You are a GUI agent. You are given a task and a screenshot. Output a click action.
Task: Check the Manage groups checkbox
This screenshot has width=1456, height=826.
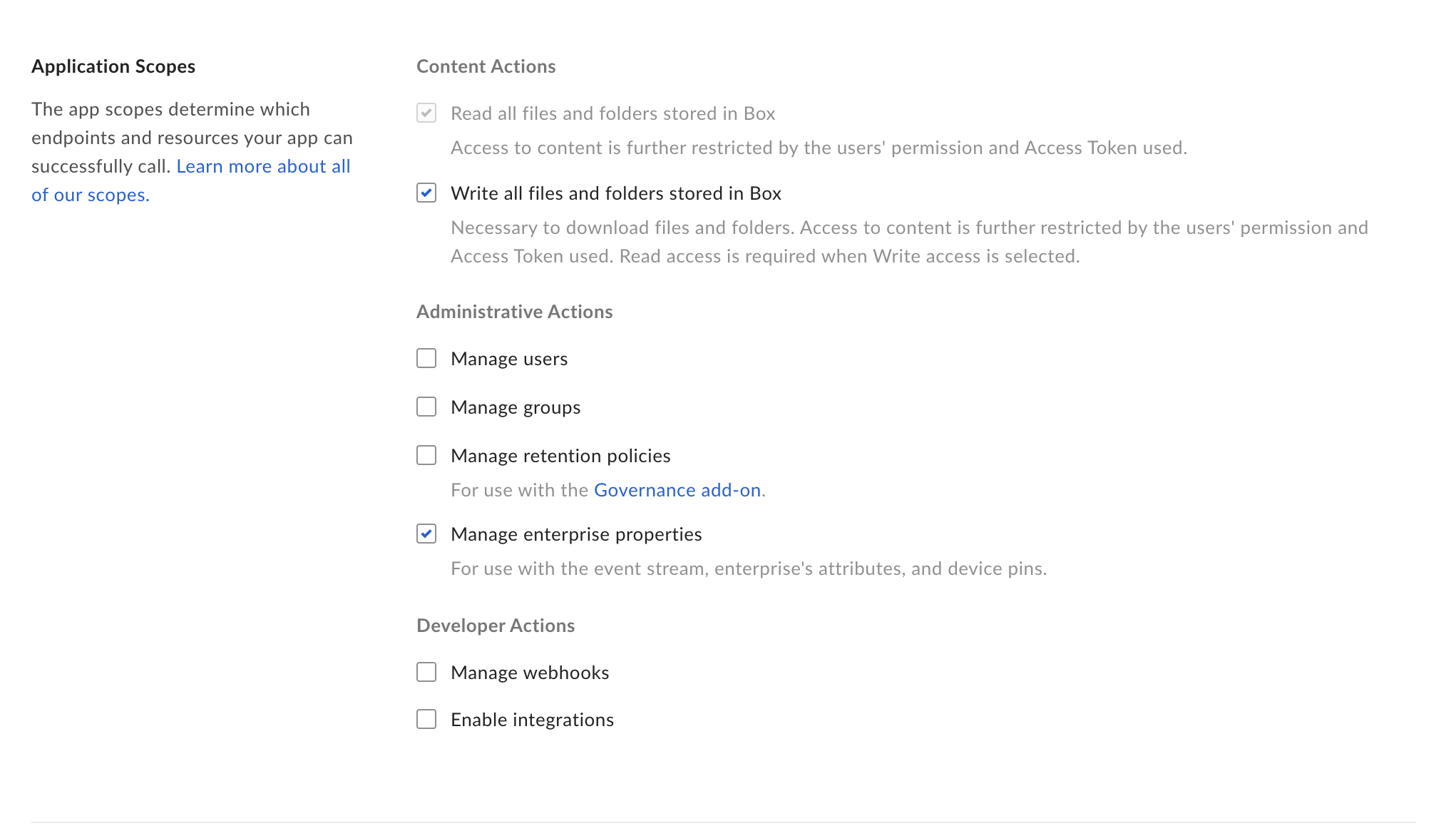click(x=426, y=407)
